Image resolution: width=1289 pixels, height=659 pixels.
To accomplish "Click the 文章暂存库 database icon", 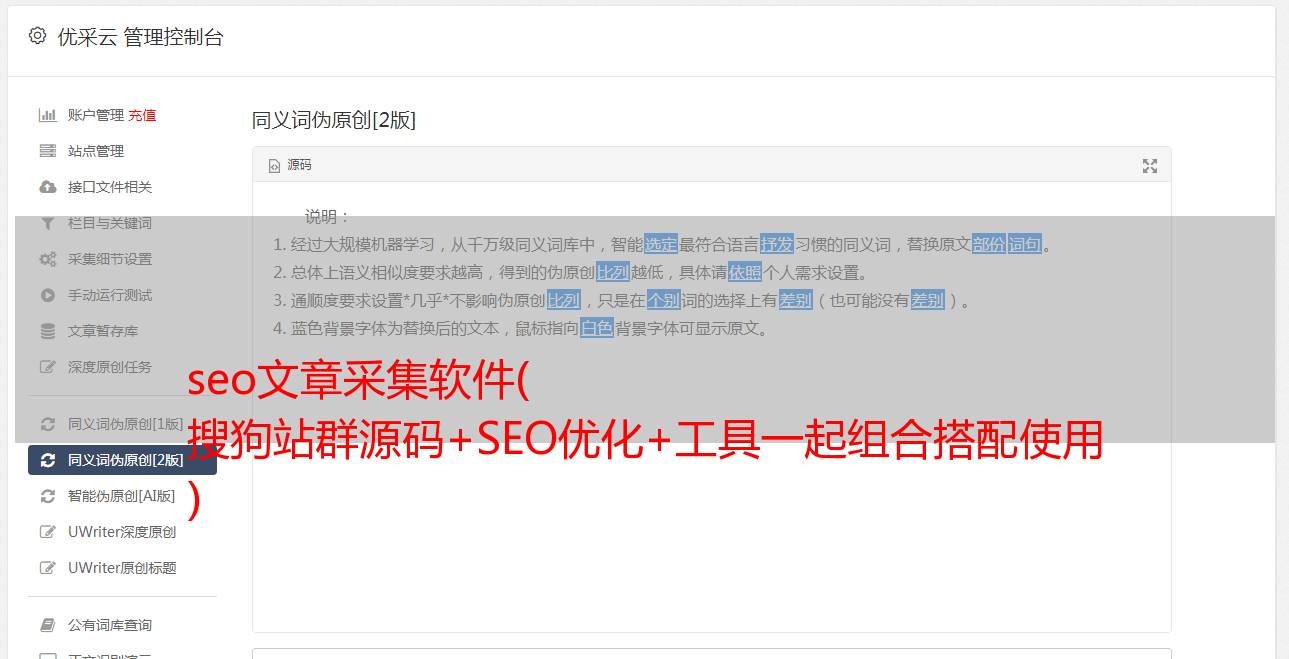I will [x=47, y=331].
